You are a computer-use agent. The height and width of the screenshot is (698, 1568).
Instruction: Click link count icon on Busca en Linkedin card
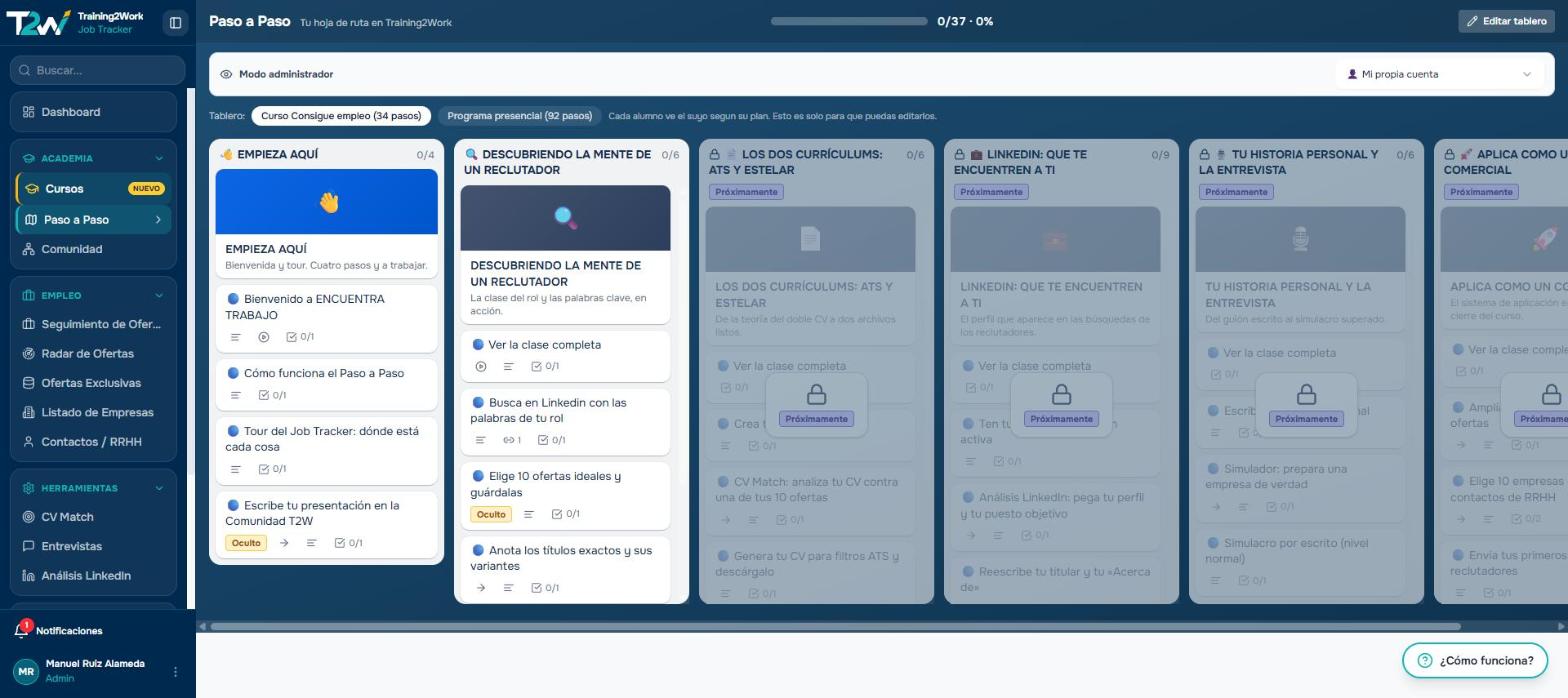click(512, 440)
